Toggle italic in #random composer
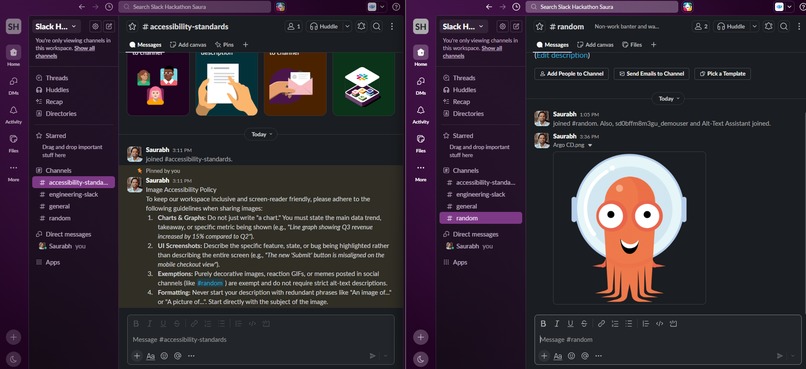Screen dimensions: 806x369 (557, 323)
